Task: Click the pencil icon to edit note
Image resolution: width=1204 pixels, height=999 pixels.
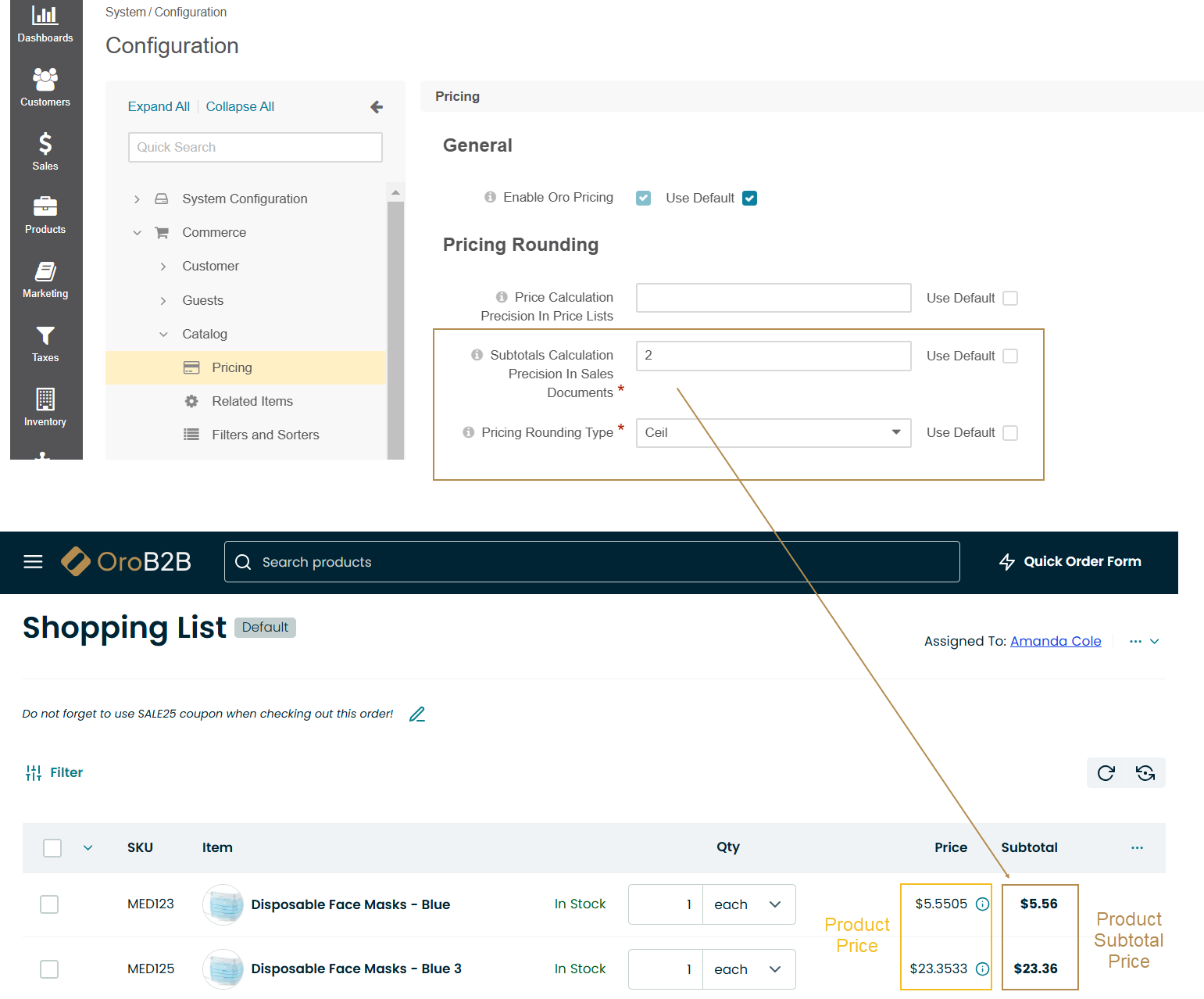Action: coord(417,714)
